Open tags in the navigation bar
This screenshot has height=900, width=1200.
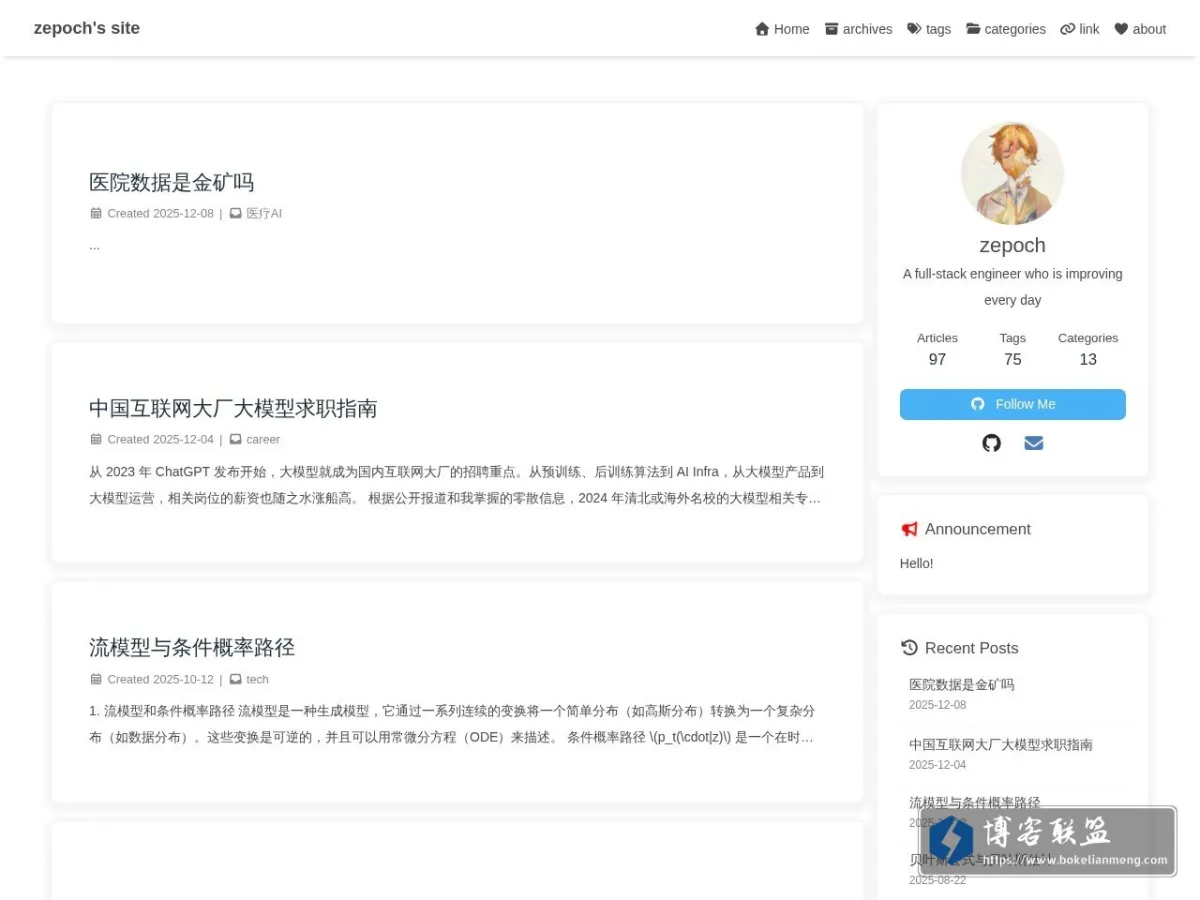929,29
